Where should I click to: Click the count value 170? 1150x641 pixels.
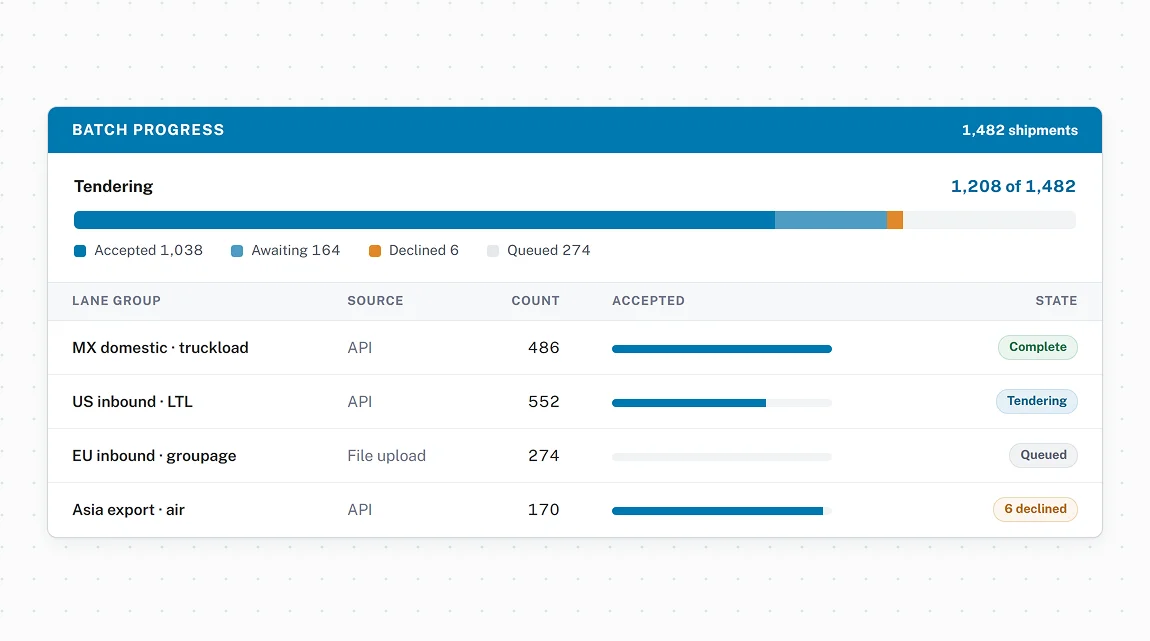coord(543,510)
